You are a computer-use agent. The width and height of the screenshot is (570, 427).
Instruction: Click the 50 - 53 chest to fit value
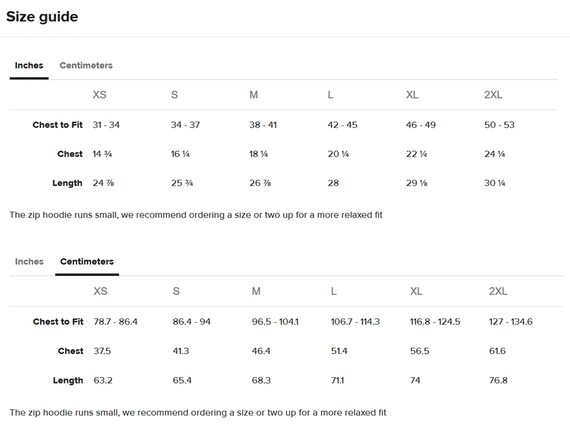(x=499, y=125)
